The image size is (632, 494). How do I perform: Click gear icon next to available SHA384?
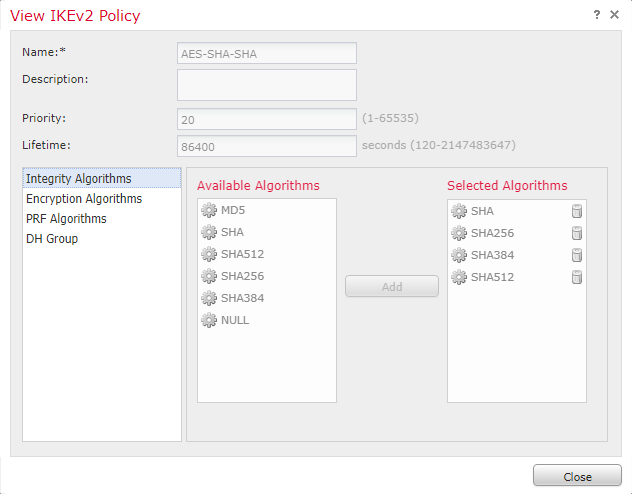click(209, 298)
